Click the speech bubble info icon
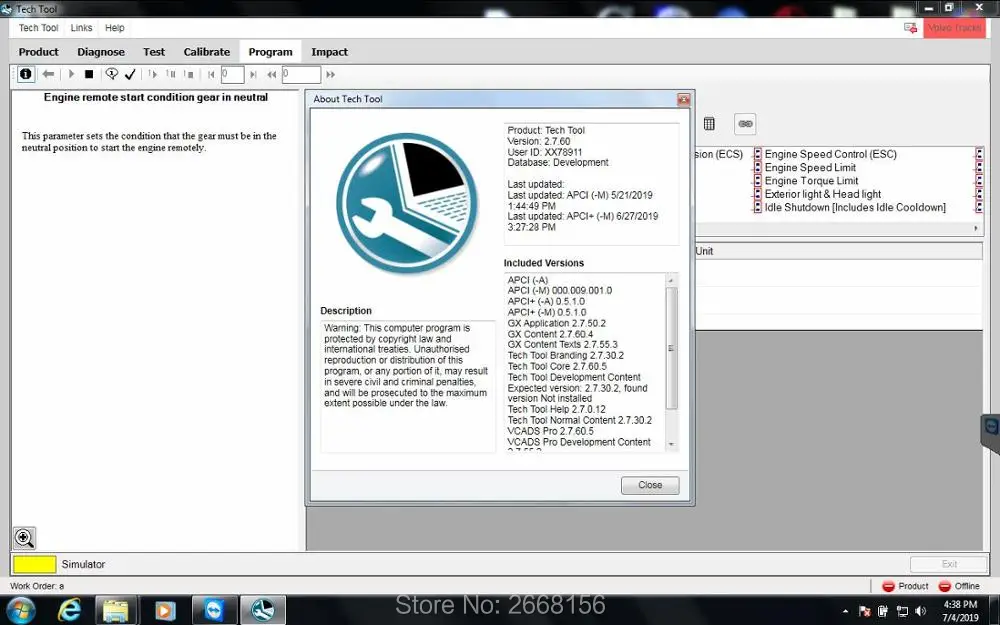This screenshot has width=1000, height=625. coord(112,74)
